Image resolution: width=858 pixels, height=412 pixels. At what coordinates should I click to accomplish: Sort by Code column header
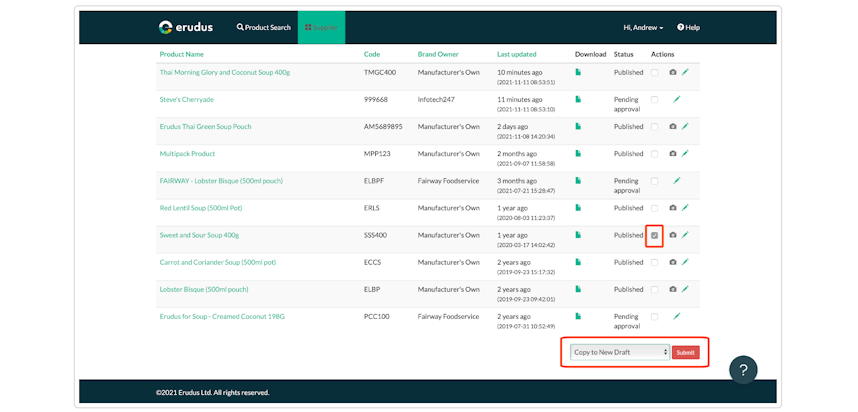[372, 54]
